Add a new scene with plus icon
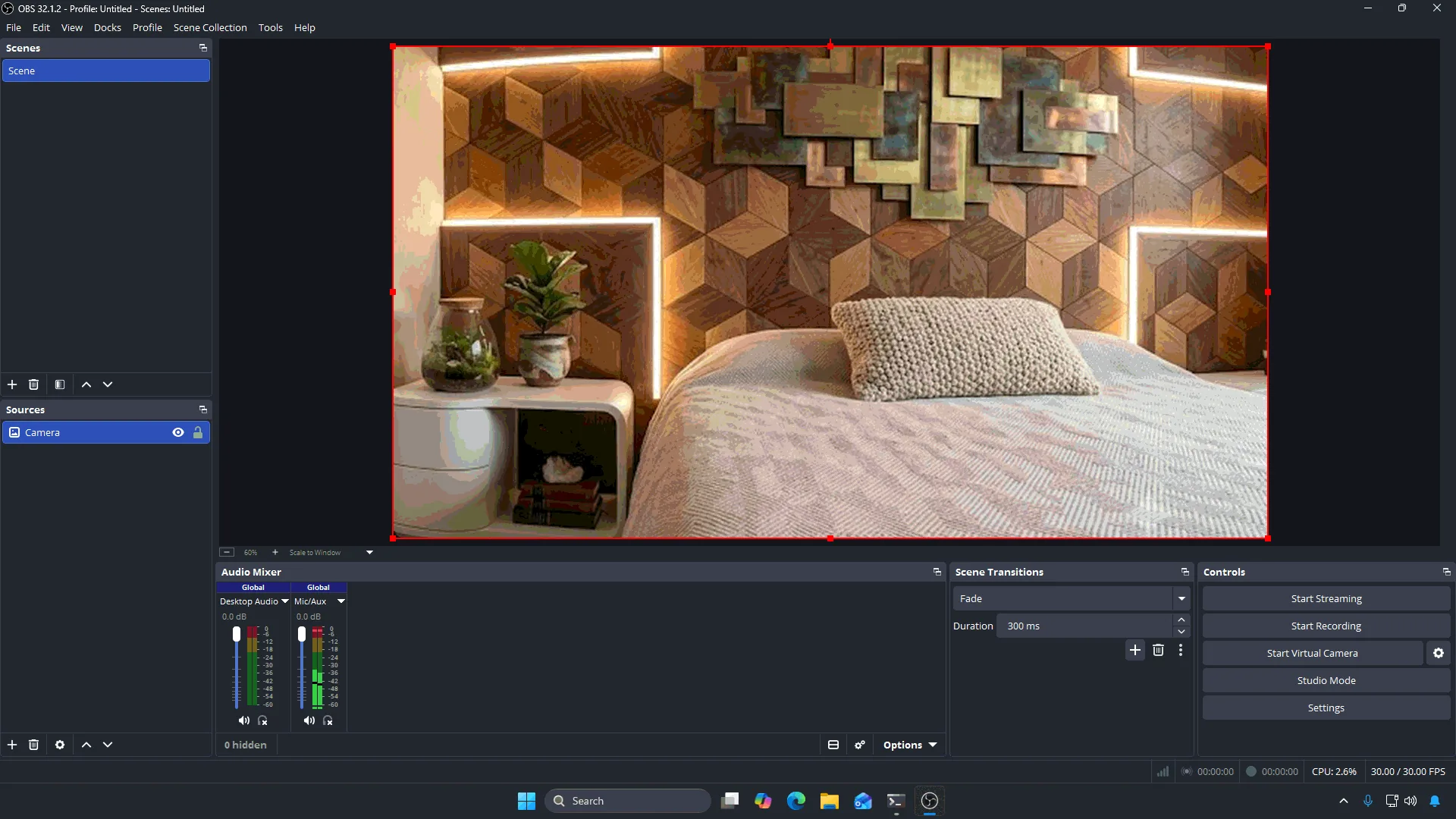Screen dimensions: 1456x819 [x=12, y=384]
